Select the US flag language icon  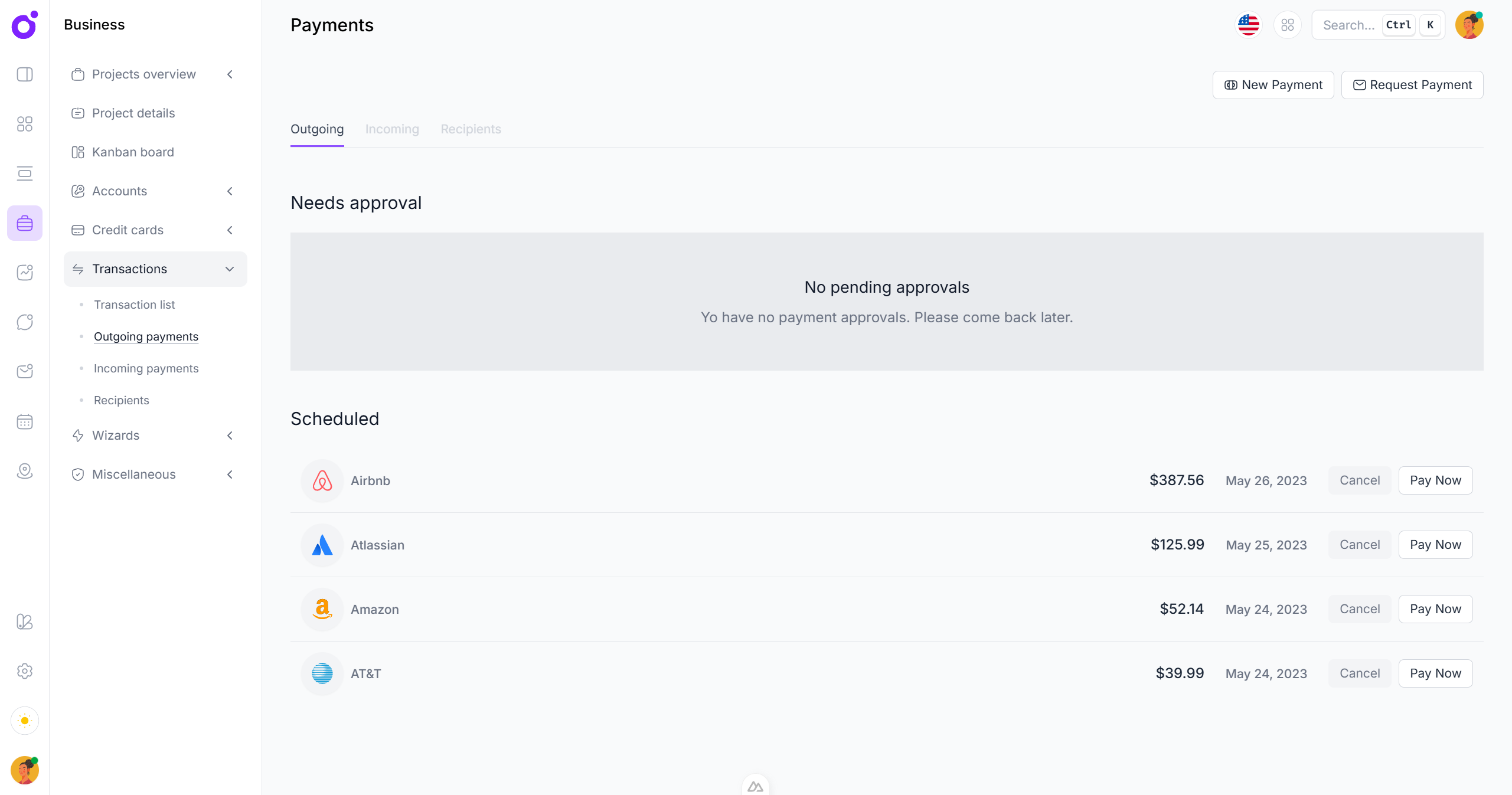(x=1249, y=25)
